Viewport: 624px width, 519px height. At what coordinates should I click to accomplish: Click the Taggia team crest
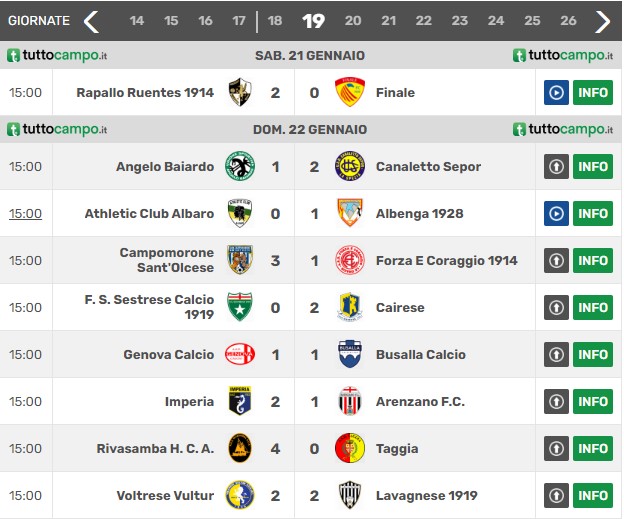point(350,448)
